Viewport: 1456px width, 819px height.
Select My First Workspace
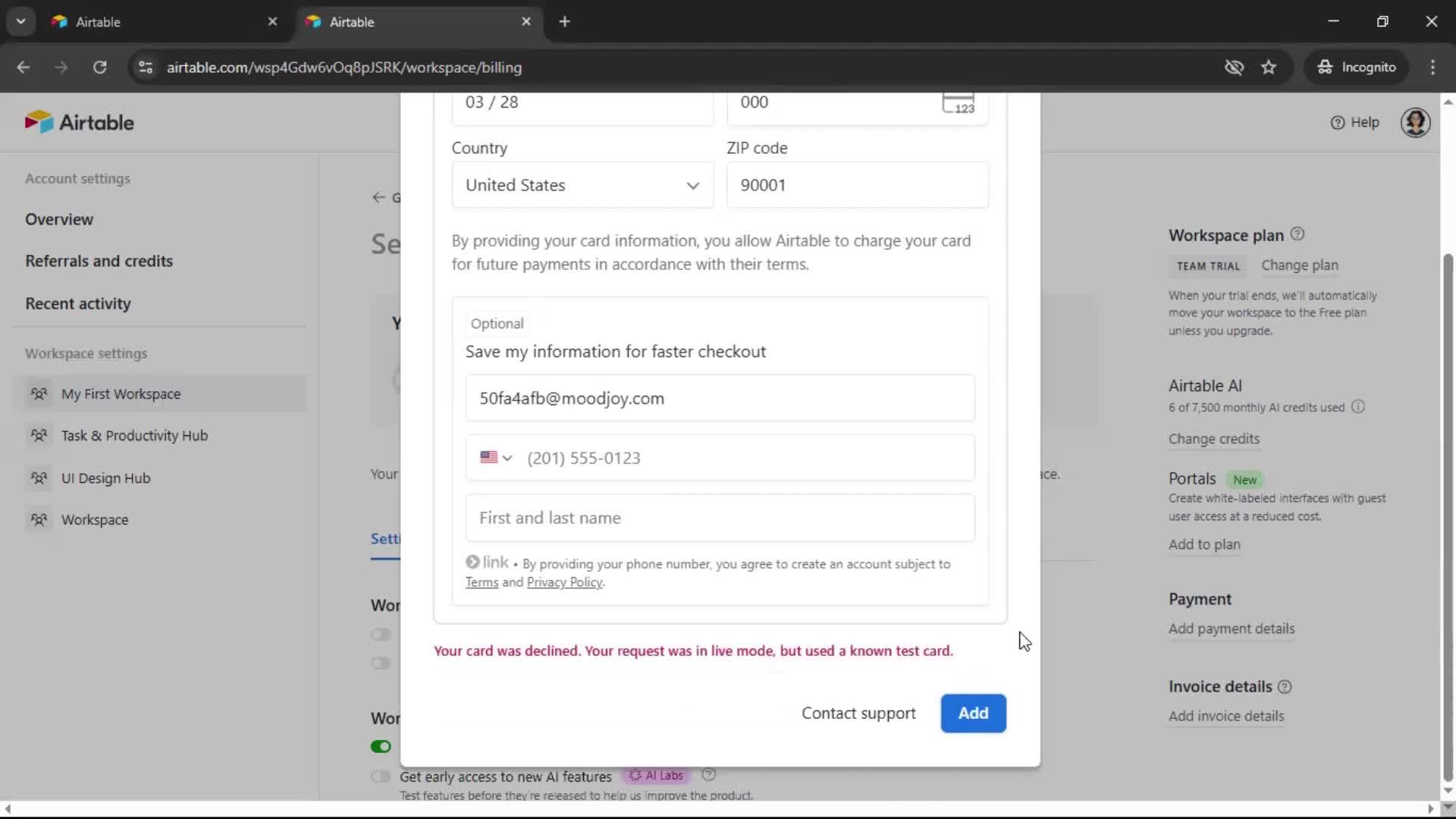tap(159, 394)
